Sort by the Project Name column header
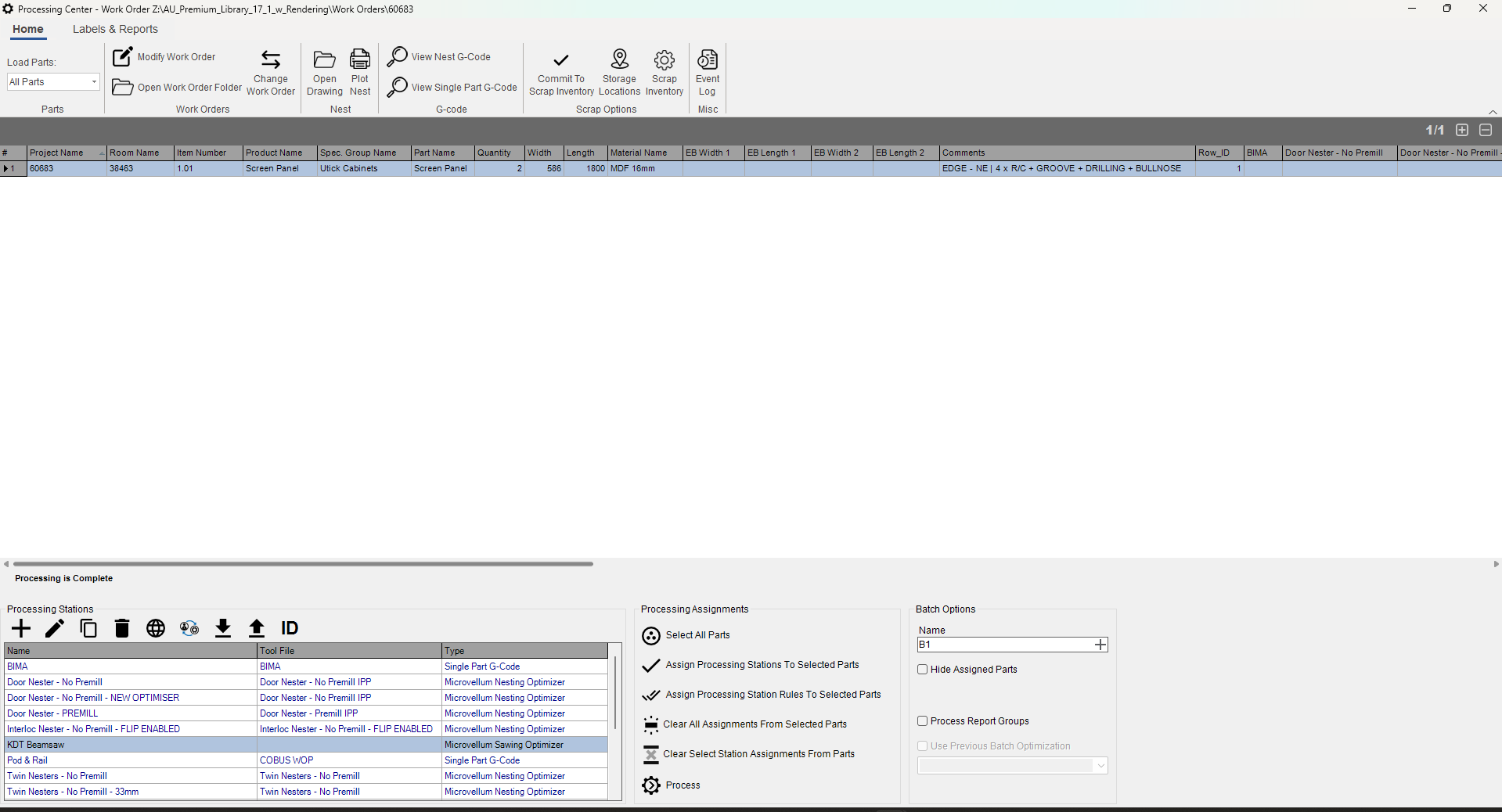This screenshot has height=812, width=1502. (67, 153)
